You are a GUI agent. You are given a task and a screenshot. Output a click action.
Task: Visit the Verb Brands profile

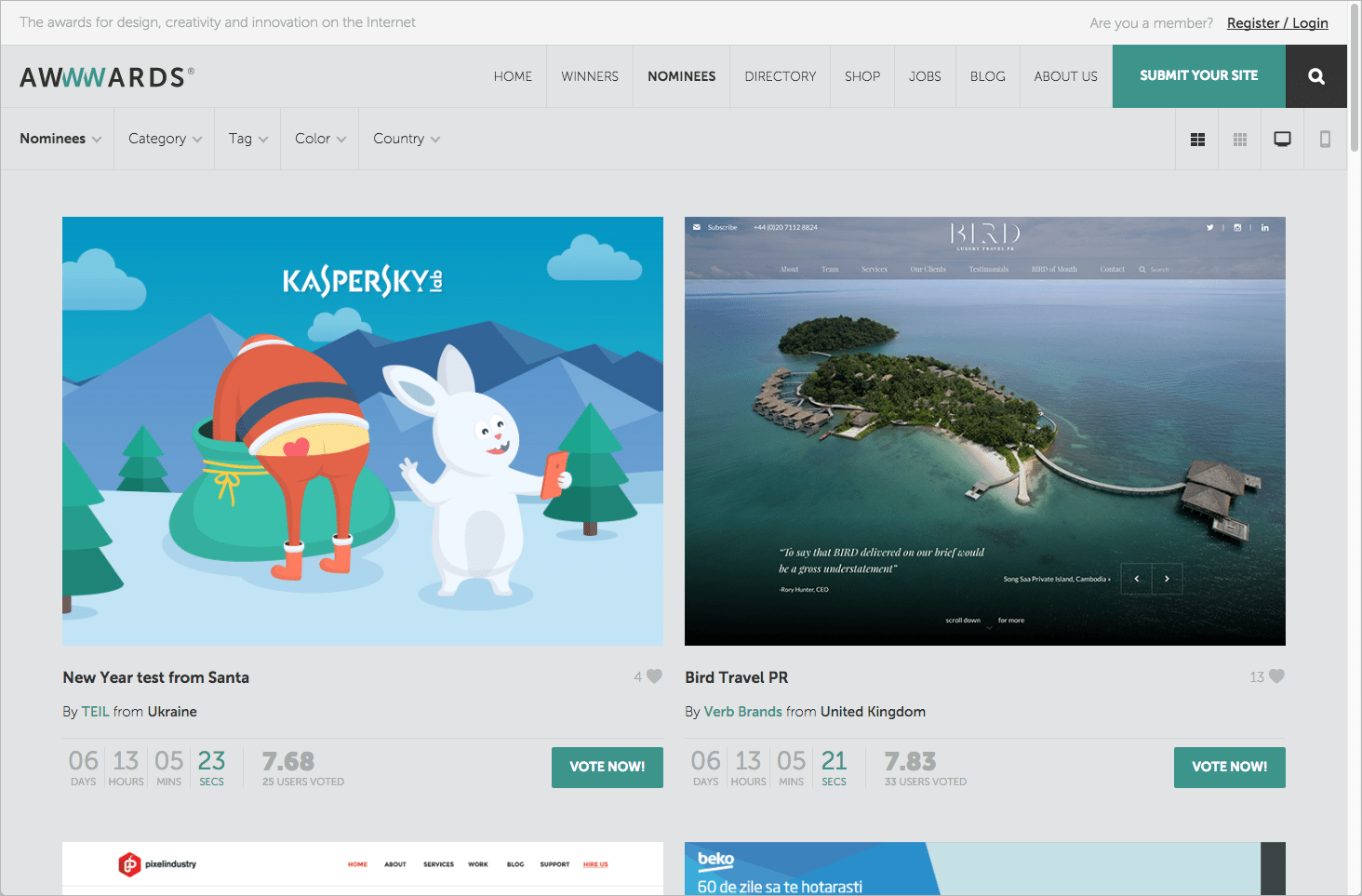point(743,711)
